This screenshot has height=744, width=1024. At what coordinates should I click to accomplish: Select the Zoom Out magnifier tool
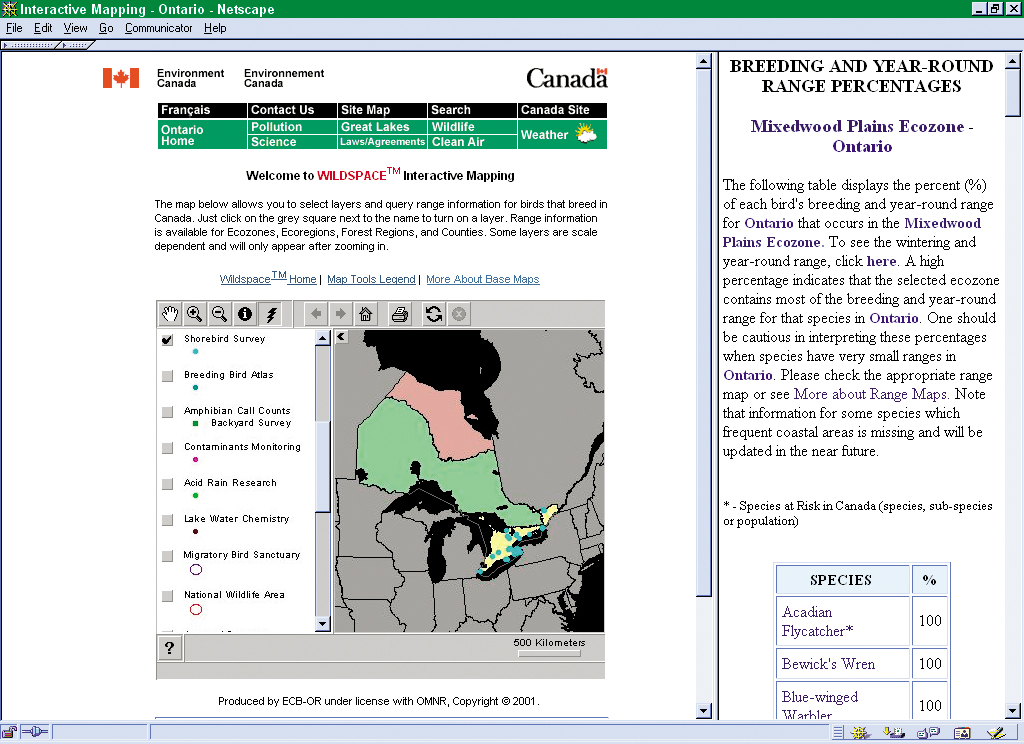219,314
